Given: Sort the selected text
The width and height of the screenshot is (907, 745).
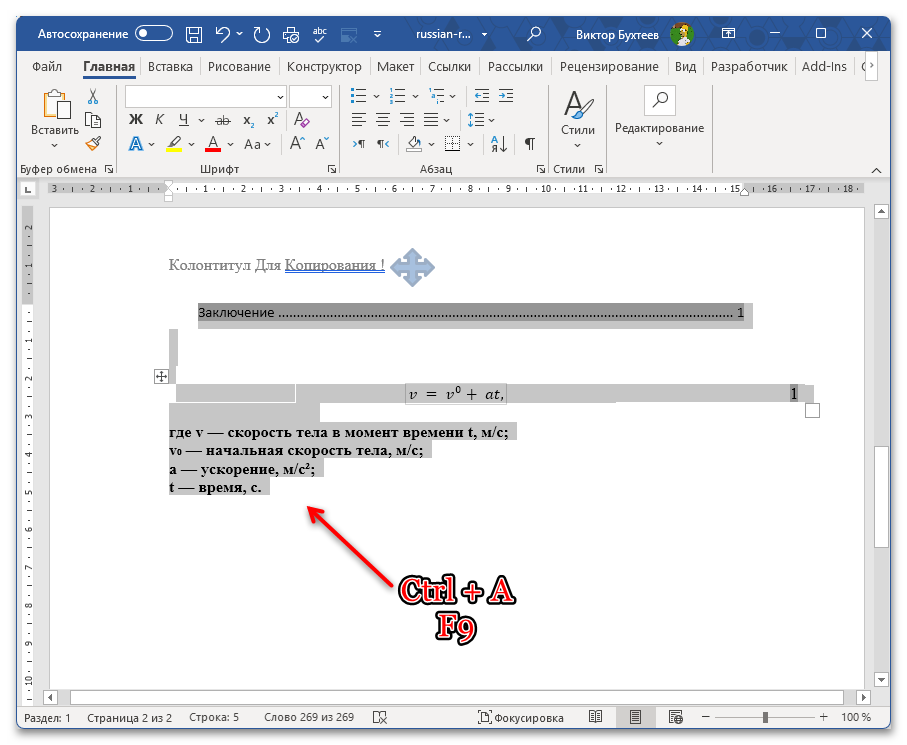Looking at the screenshot, I should point(499,143).
